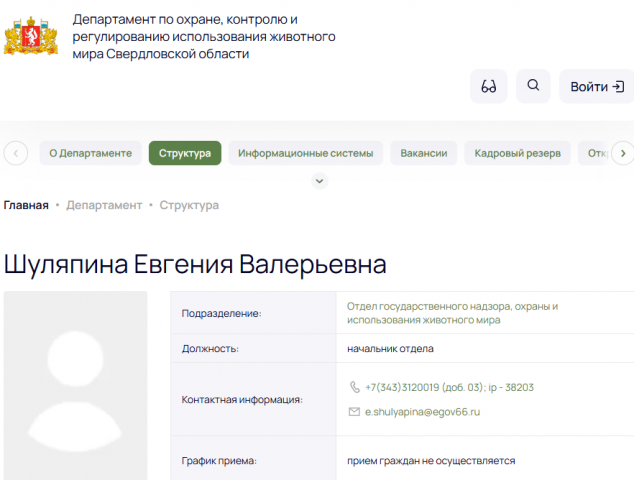The width and height of the screenshot is (634, 480).
Task: Go to the Вакансии tab
Action: 424,153
